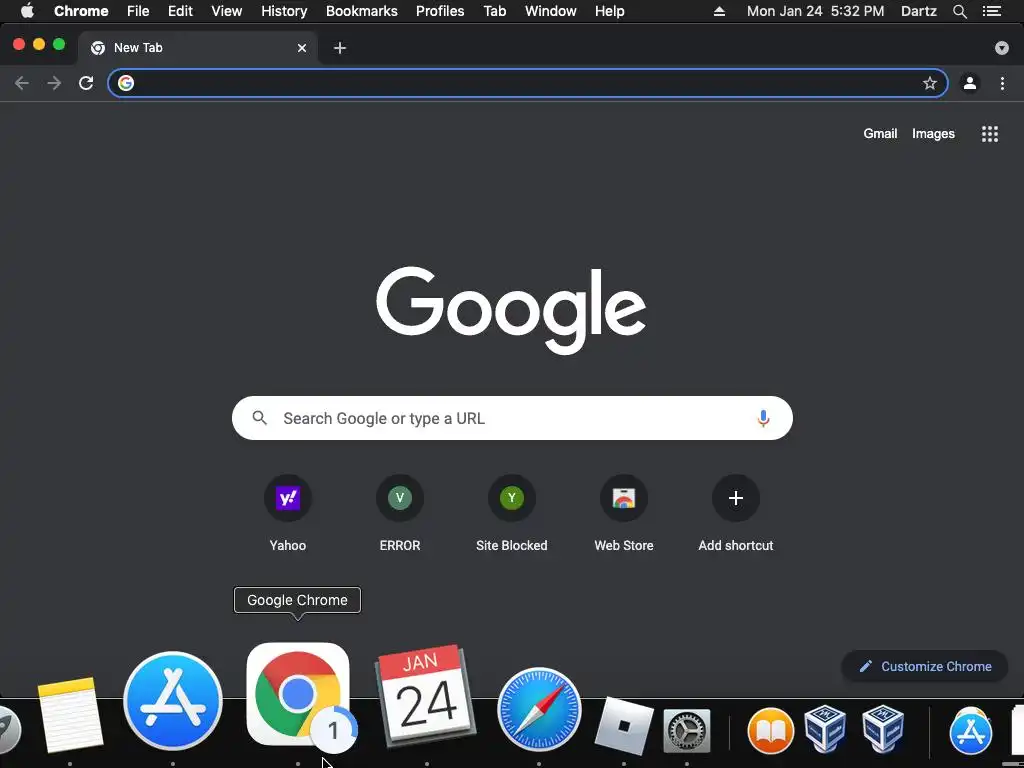The height and width of the screenshot is (768, 1024).
Task: Open the Chrome application menu
Action: click(x=81, y=11)
